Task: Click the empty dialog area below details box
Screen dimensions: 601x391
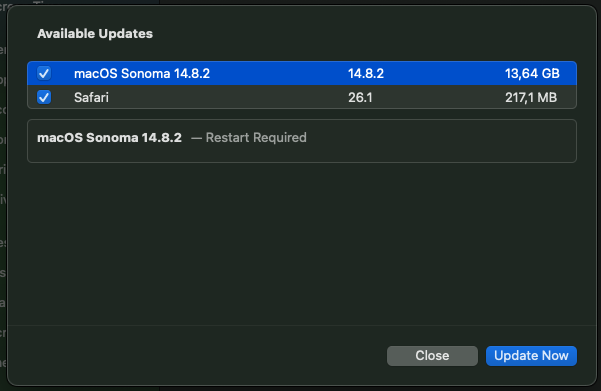Action: click(x=302, y=243)
